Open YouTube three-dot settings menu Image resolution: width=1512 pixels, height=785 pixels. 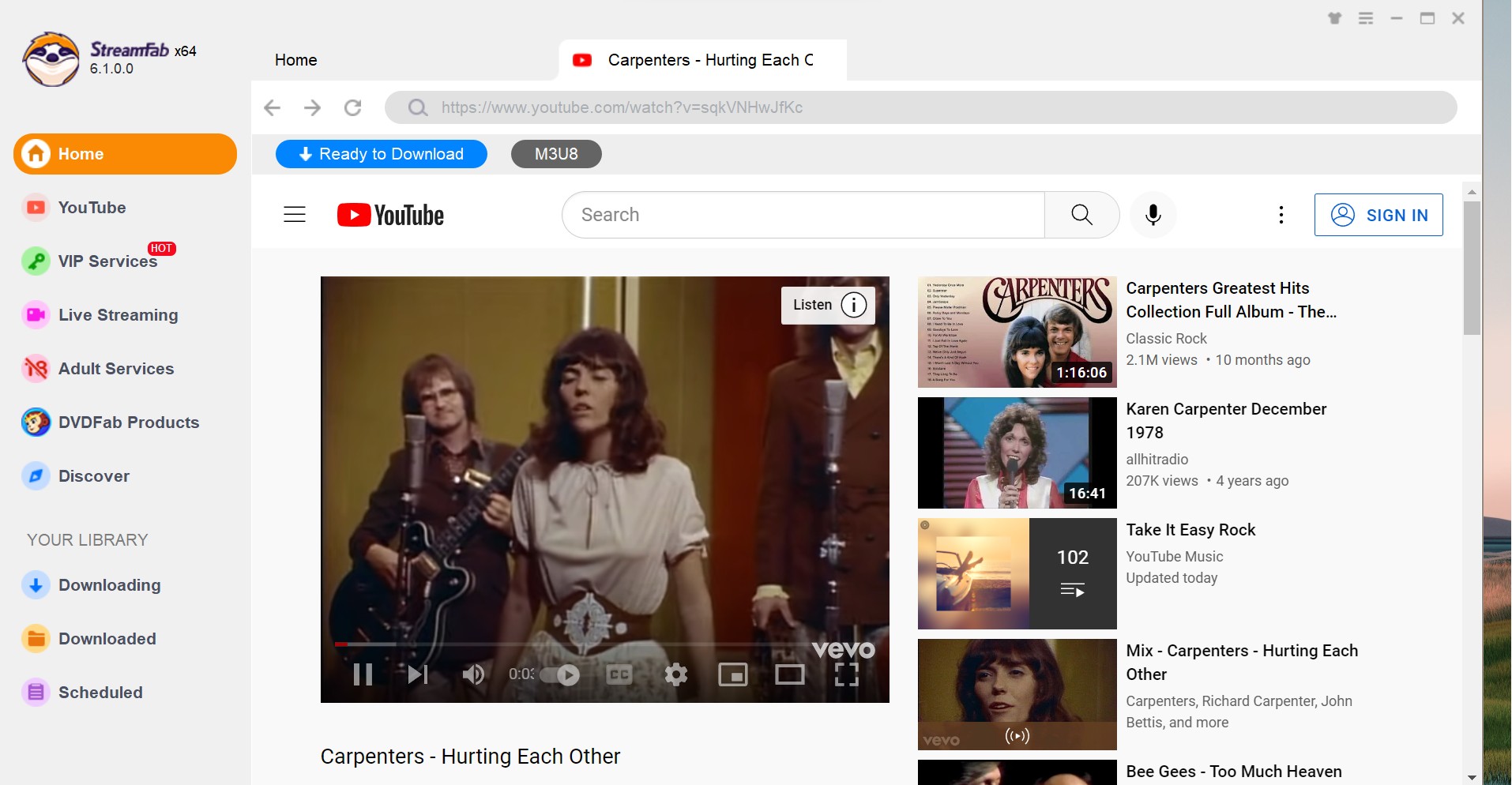(x=1281, y=215)
